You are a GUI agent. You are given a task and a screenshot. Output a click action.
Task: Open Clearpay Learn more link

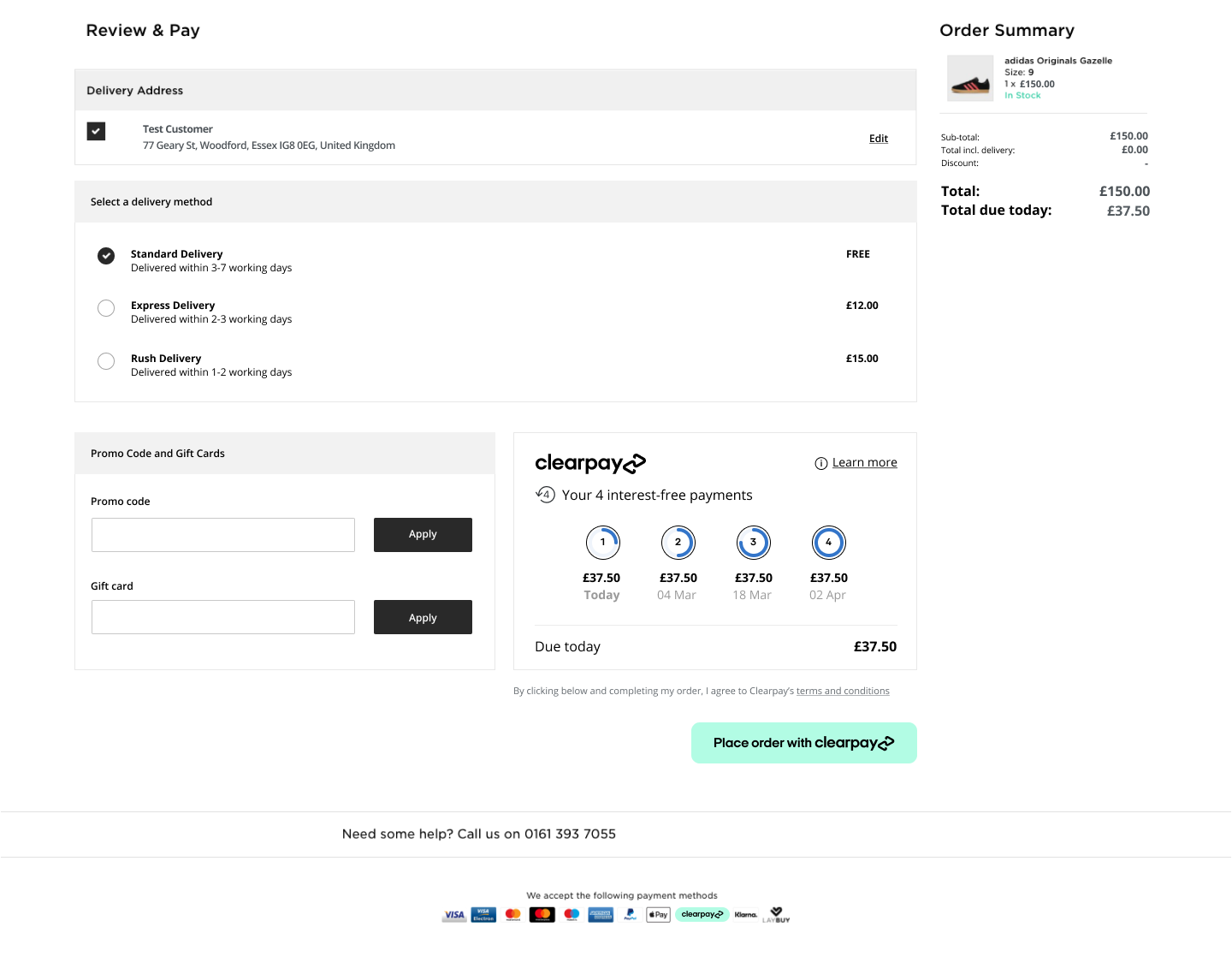click(865, 463)
